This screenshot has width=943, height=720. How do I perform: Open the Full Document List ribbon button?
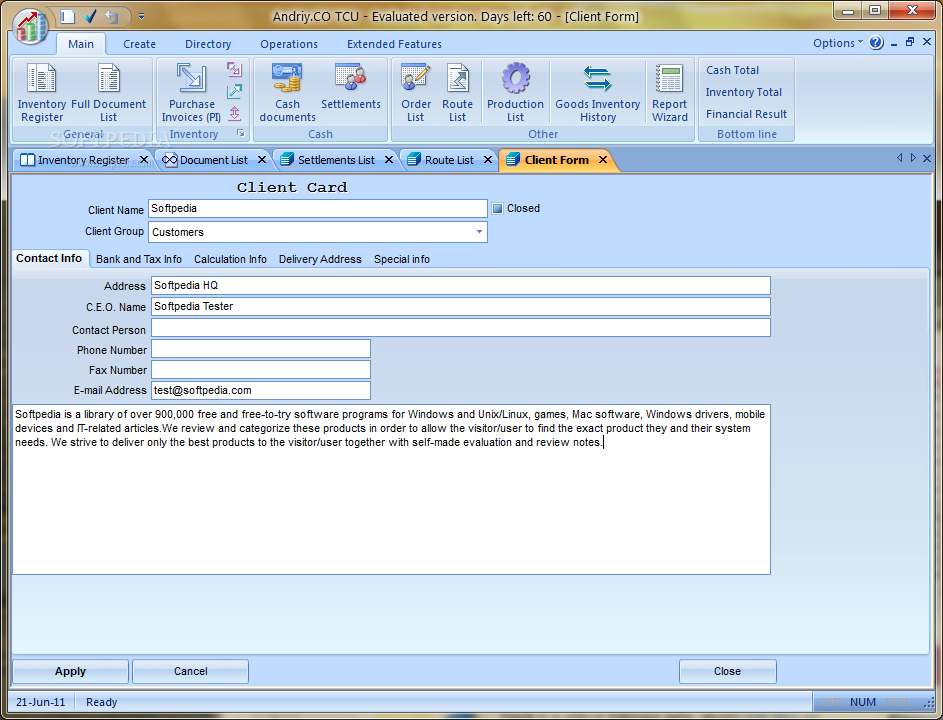click(x=109, y=93)
